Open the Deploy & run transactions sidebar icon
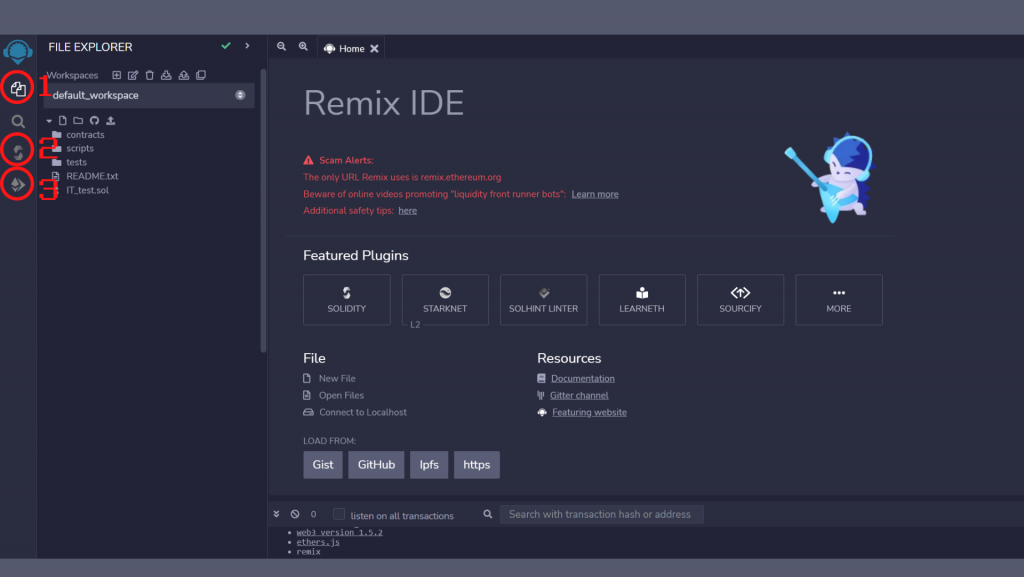Image resolution: width=1024 pixels, height=577 pixels. pos(18,184)
